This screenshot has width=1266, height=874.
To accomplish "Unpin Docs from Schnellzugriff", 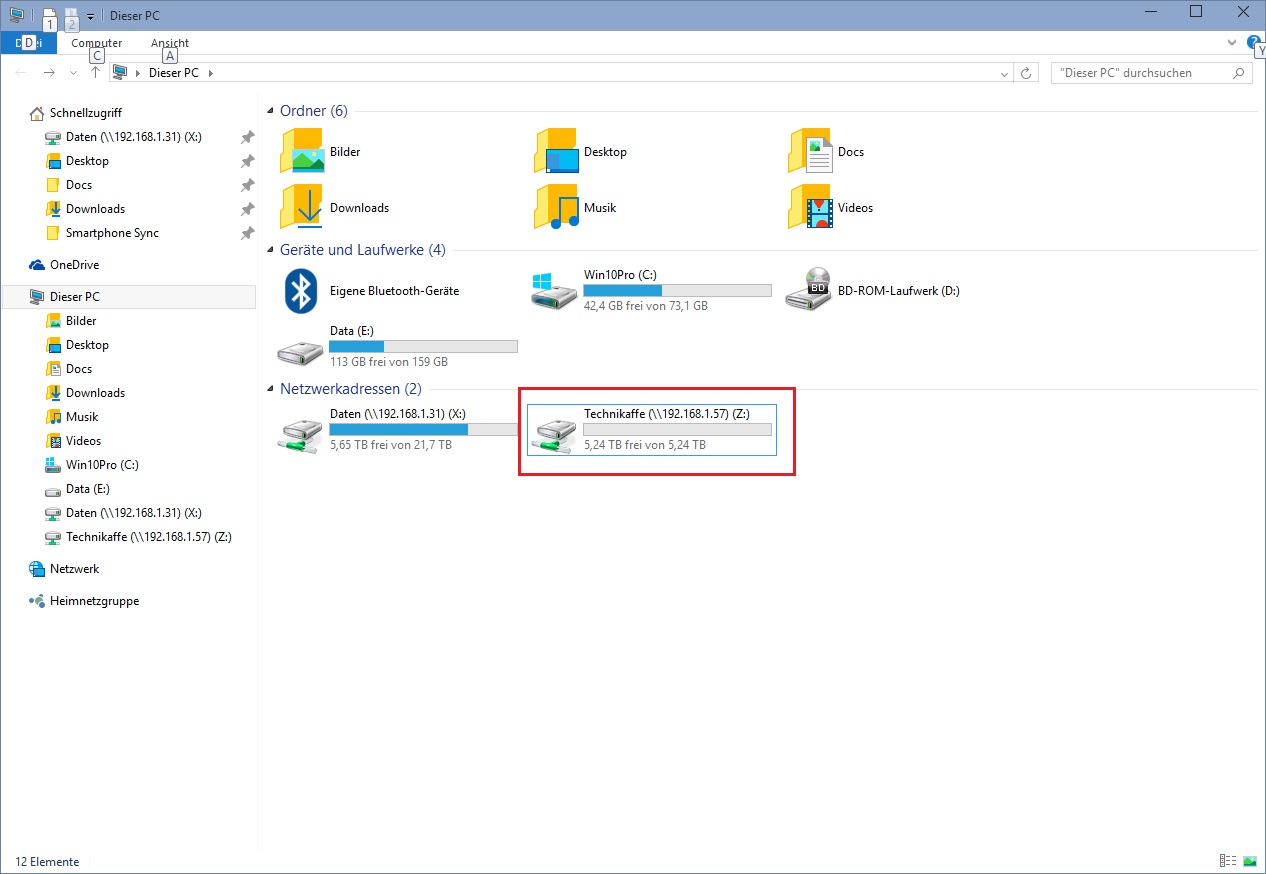I will (x=247, y=185).
